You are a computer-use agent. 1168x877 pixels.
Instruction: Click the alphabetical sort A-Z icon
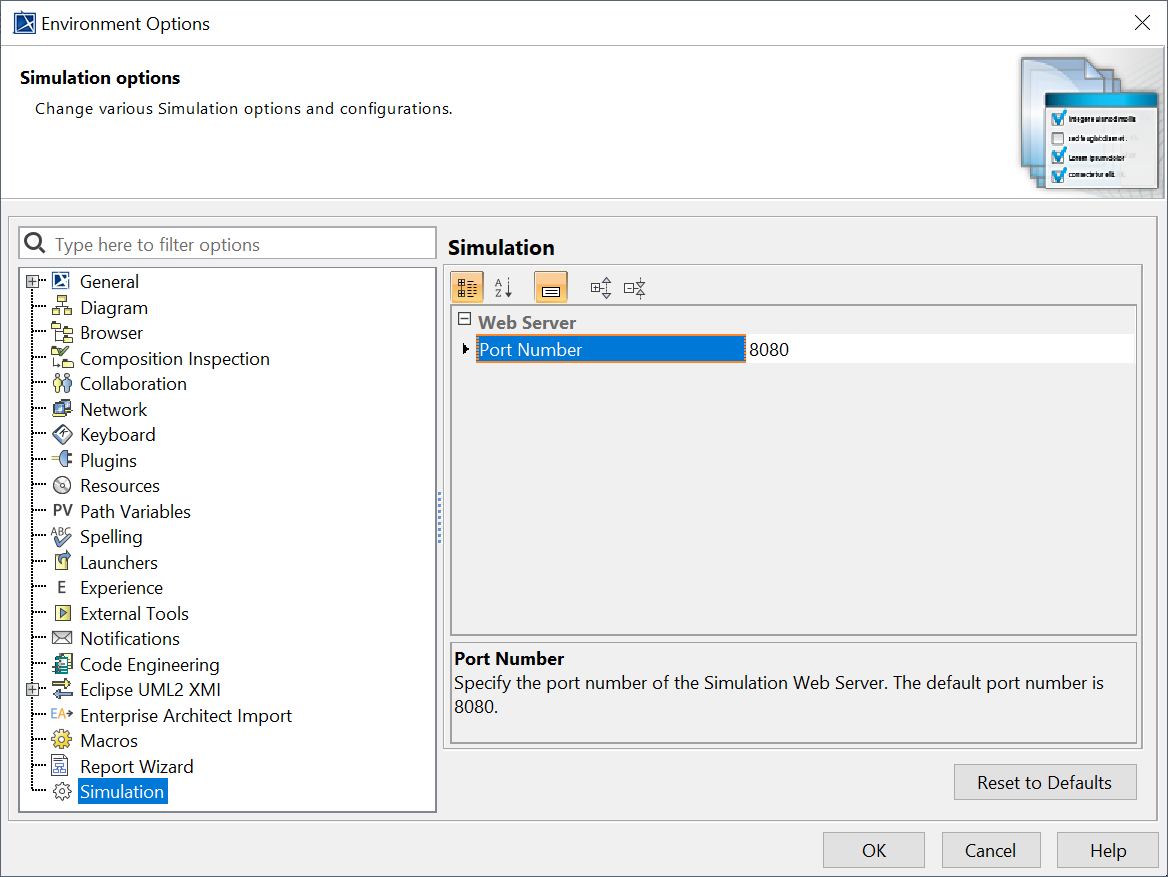pos(504,288)
